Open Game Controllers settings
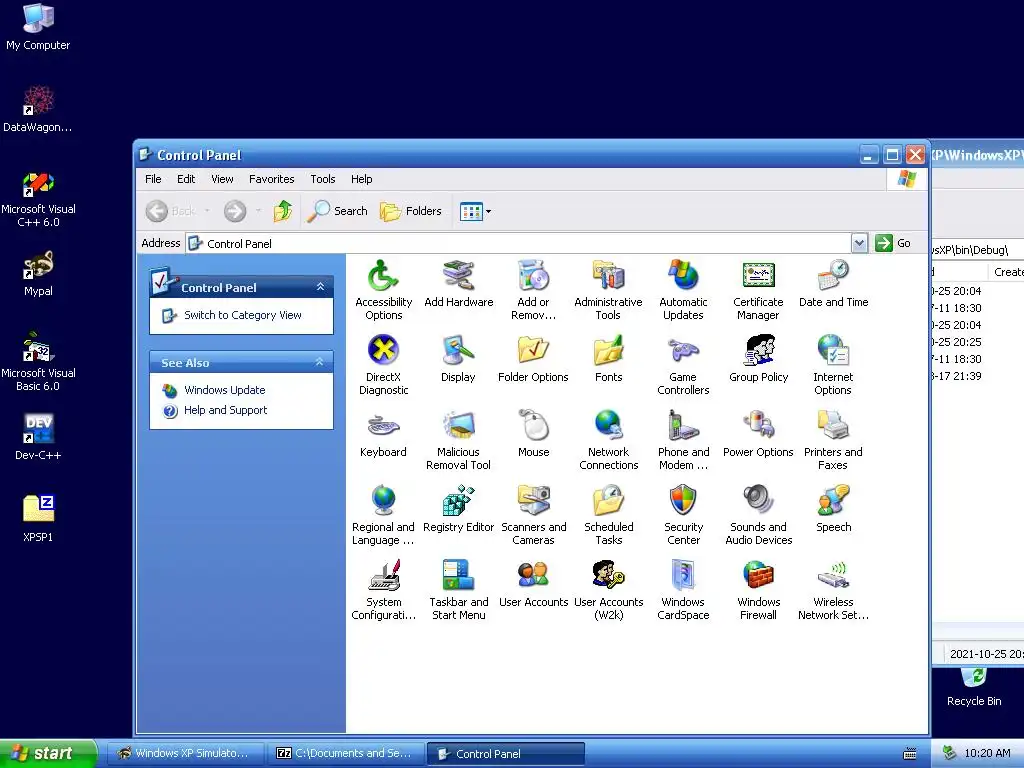 click(x=683, y=364)
